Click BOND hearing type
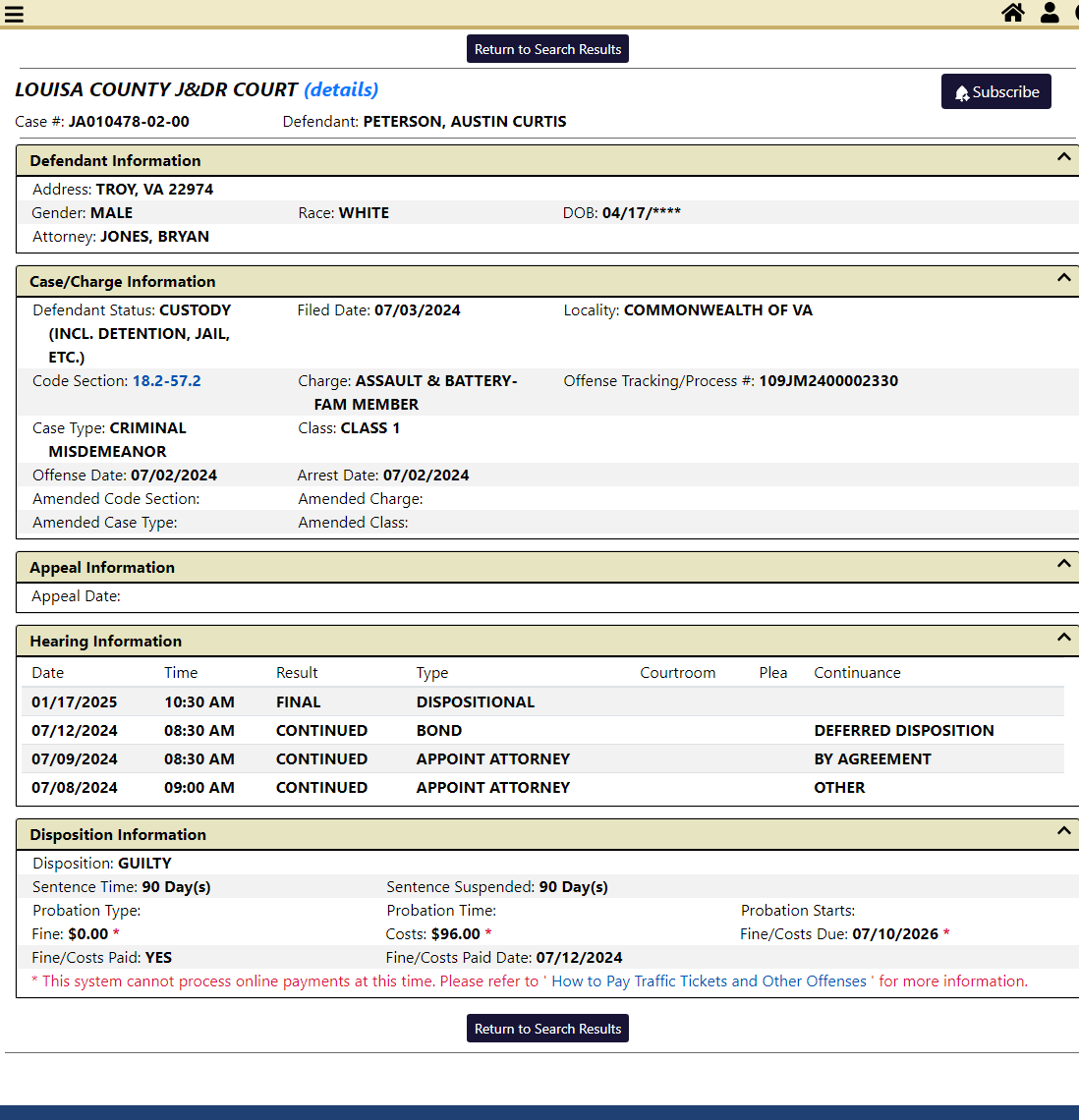Image resolution: width=1079 pixels, height=1120 pixels. coord(438,731)
